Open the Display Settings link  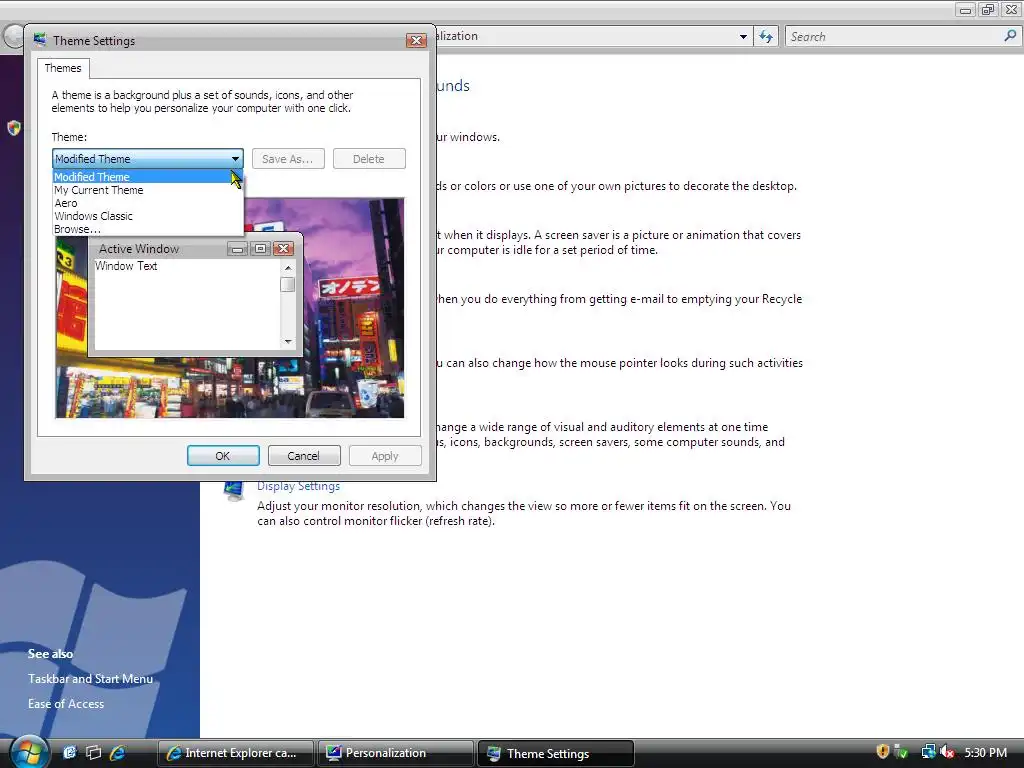(x=298, y=486)
